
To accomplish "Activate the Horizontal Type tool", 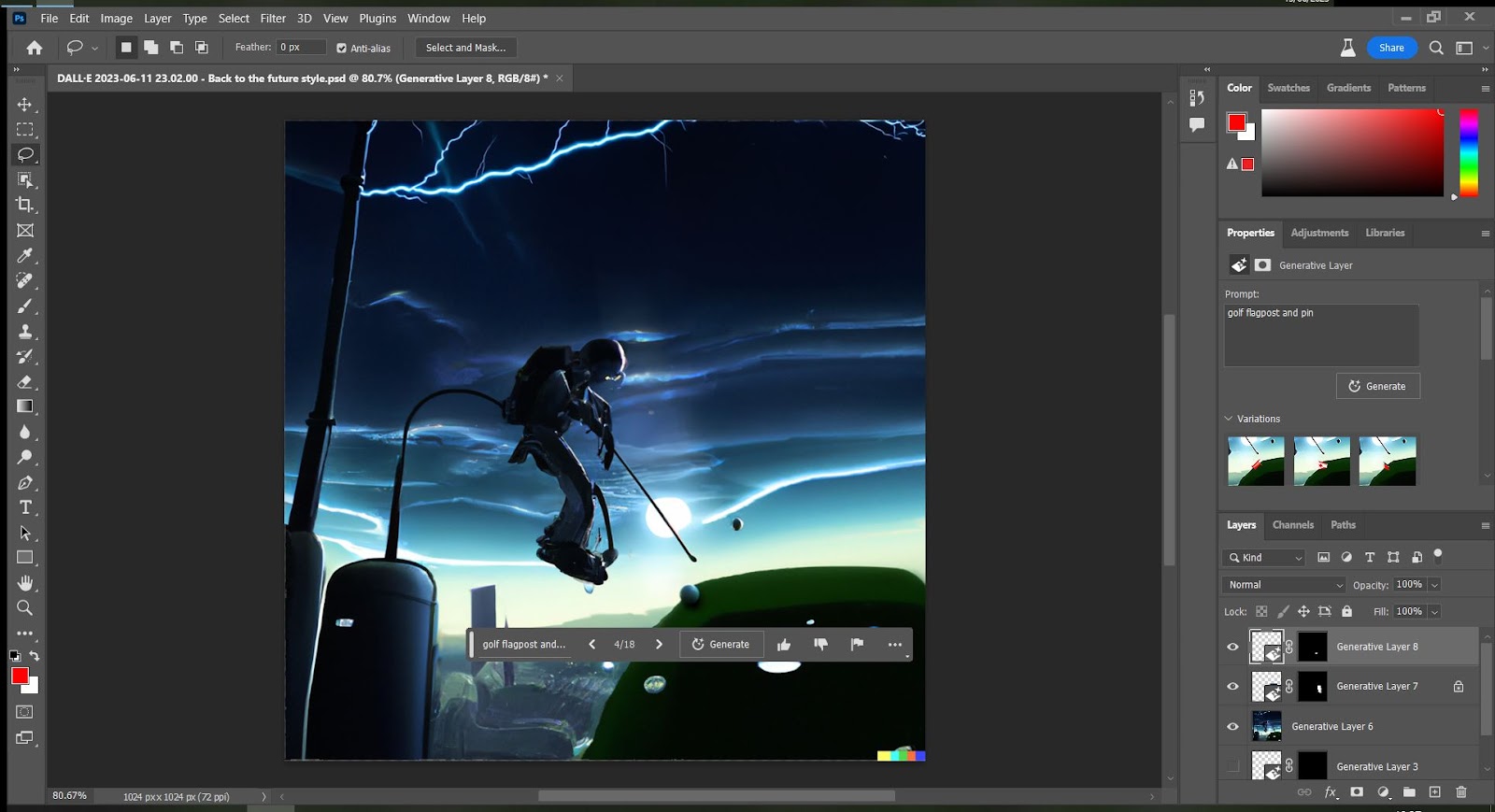I will [x=25, y=507].
